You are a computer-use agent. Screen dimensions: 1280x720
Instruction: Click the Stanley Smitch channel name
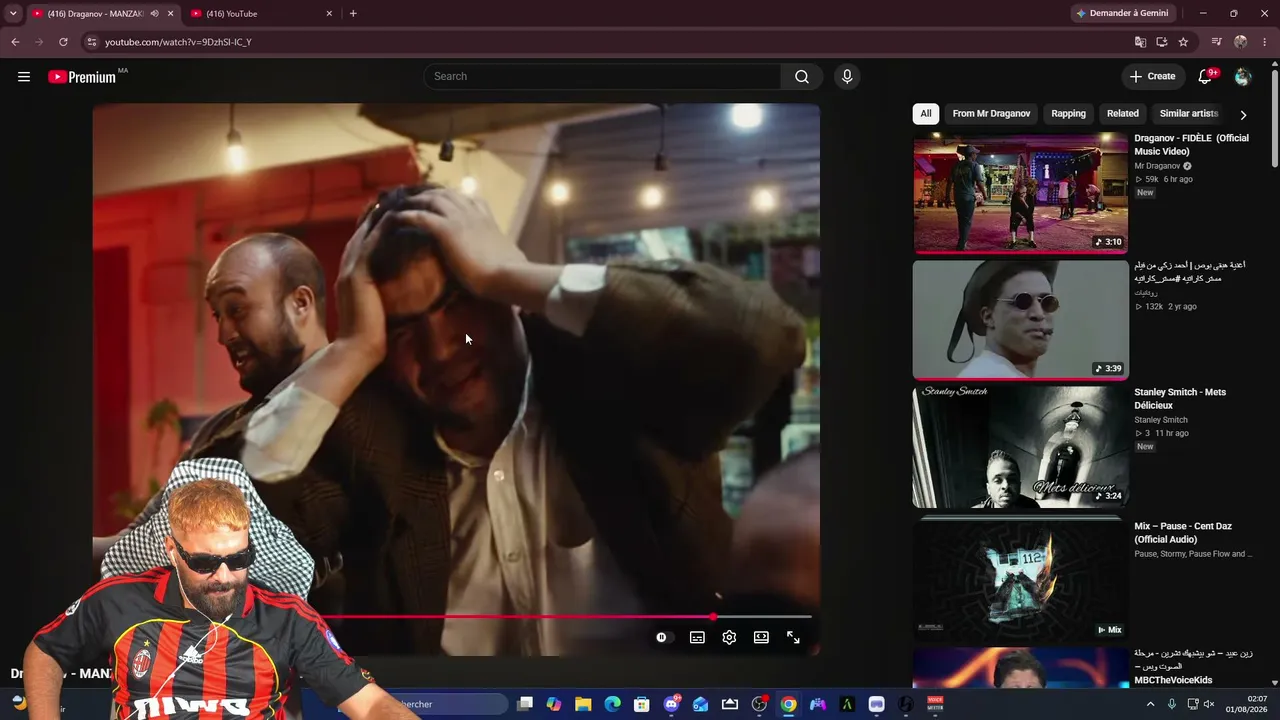1161,420
